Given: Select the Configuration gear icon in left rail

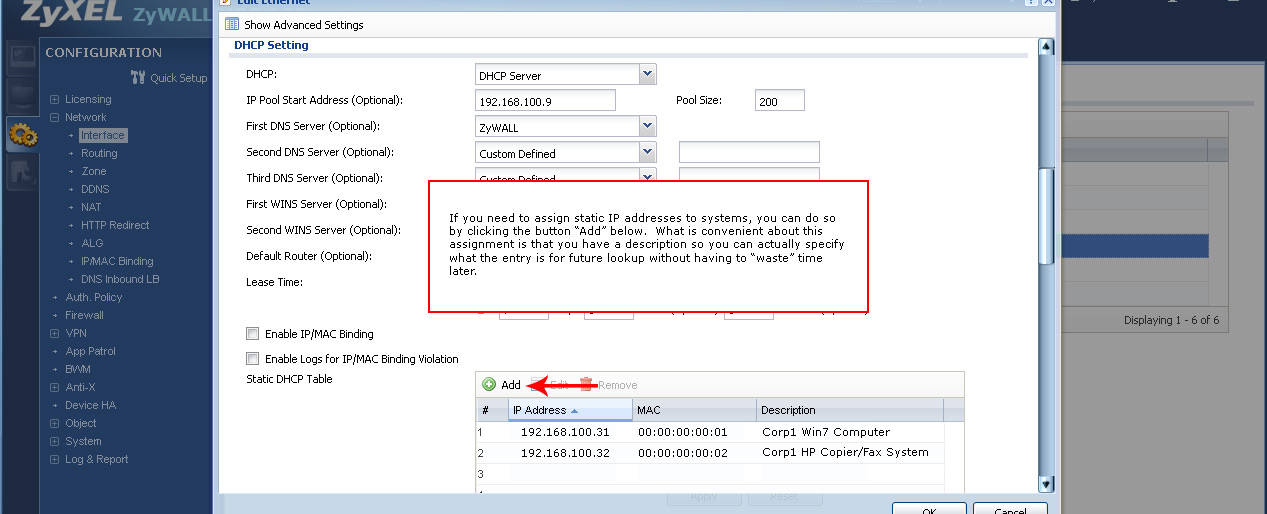Looking at the screenshot, I should click(22, 133).
